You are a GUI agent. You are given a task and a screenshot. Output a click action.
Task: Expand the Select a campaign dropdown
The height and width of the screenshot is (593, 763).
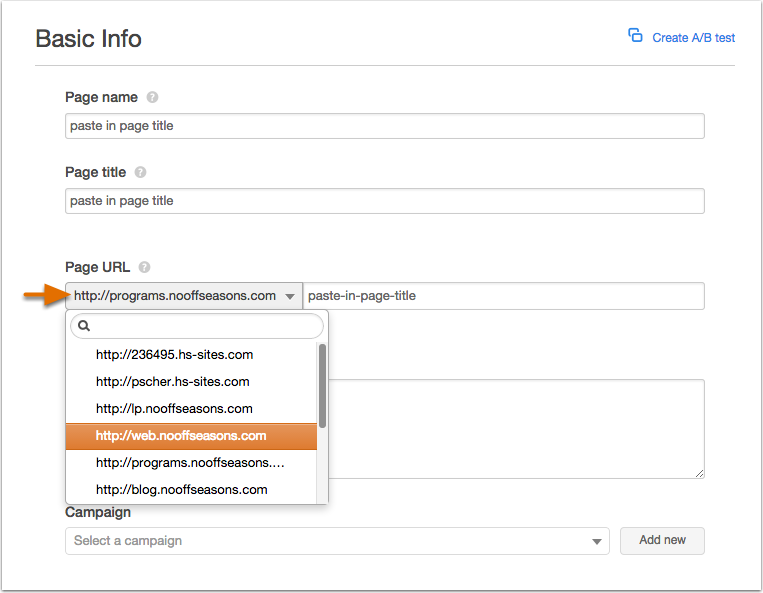coord(337,541)
